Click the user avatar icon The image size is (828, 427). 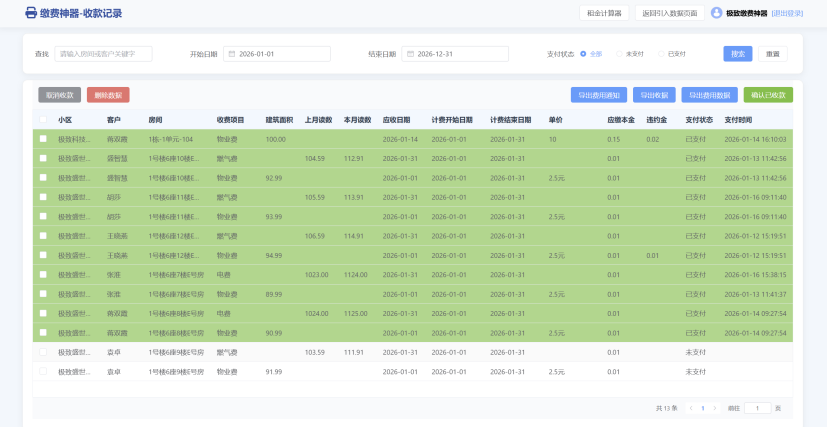[716, 13]
